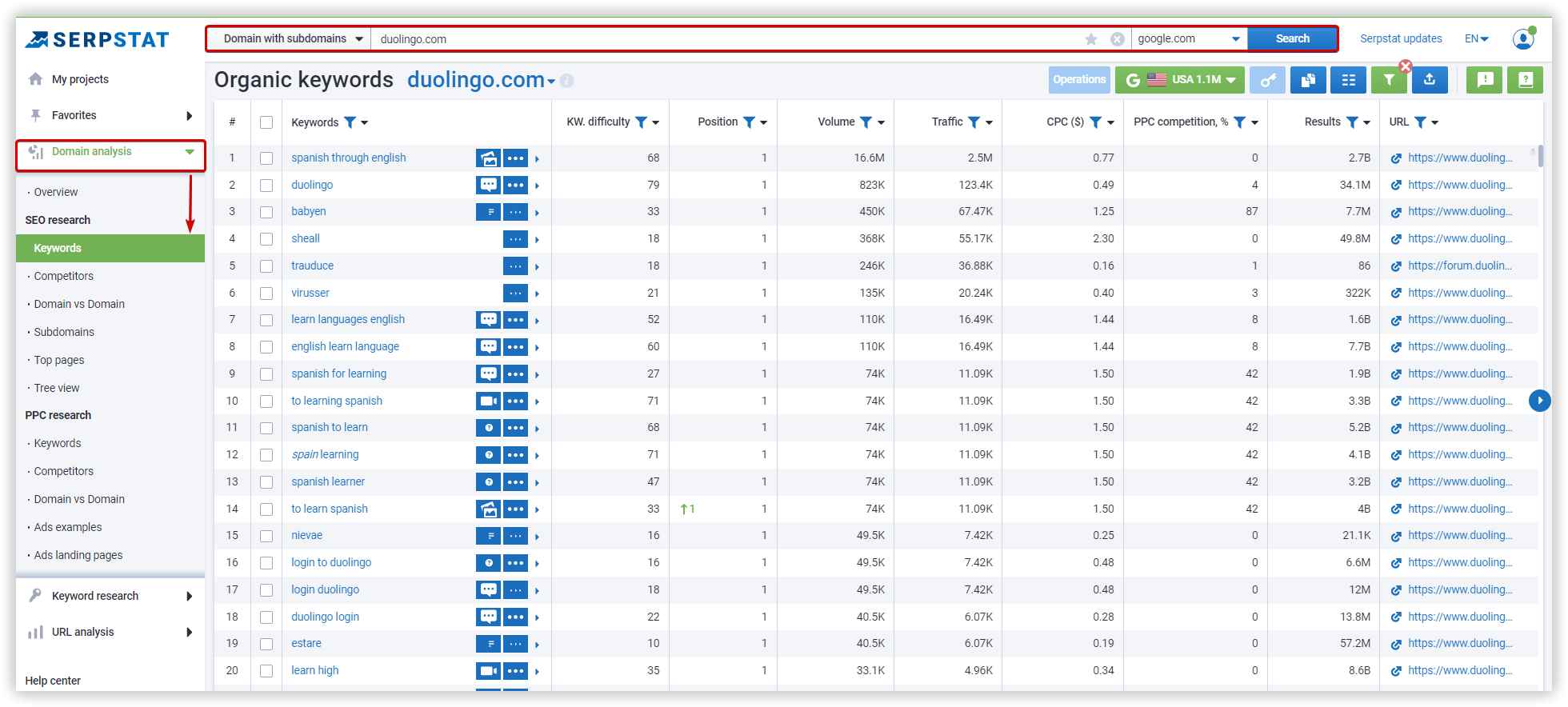Image resolution: width=1568 pixels, height=707 pixels.
Task: Click the filter icon on Traffic column
Action: (x=974, y=122)
